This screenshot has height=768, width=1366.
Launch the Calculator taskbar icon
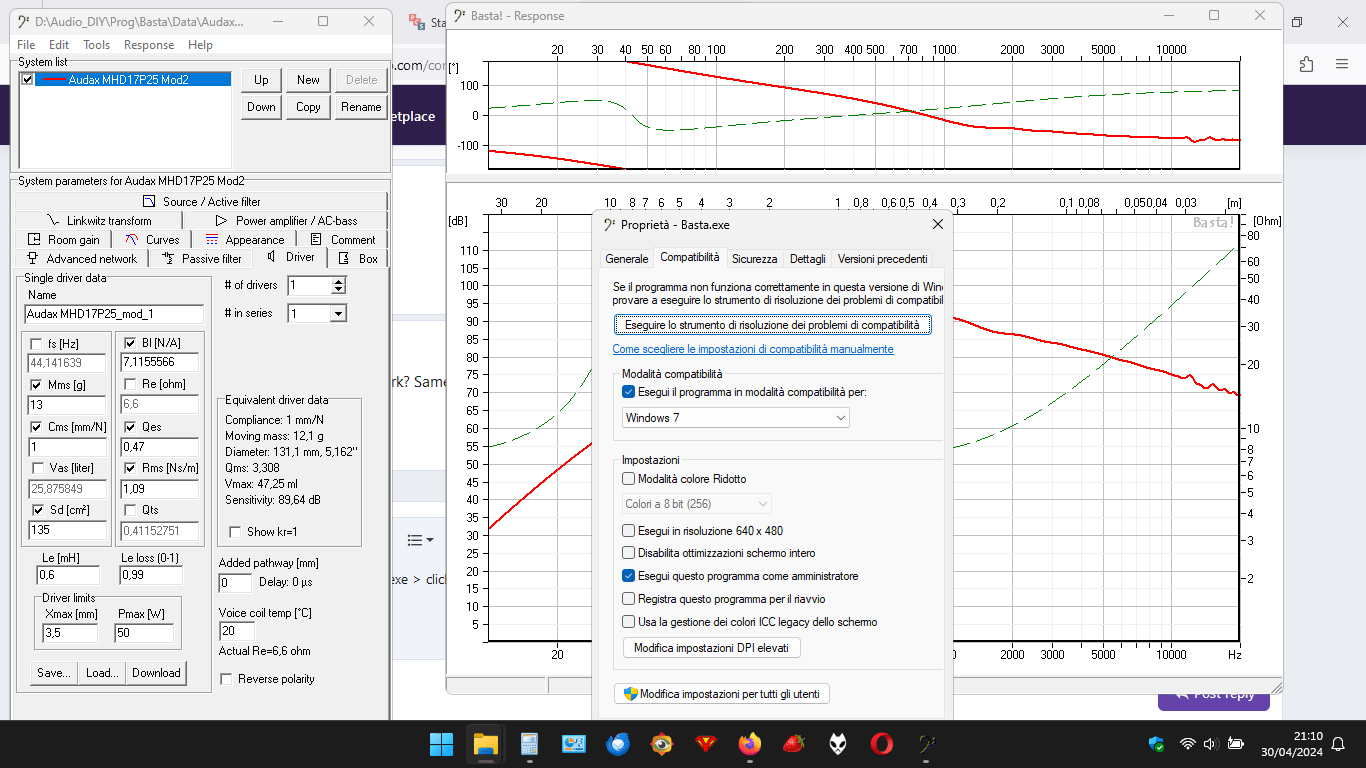pyautogui.click(x=529, y=744)
